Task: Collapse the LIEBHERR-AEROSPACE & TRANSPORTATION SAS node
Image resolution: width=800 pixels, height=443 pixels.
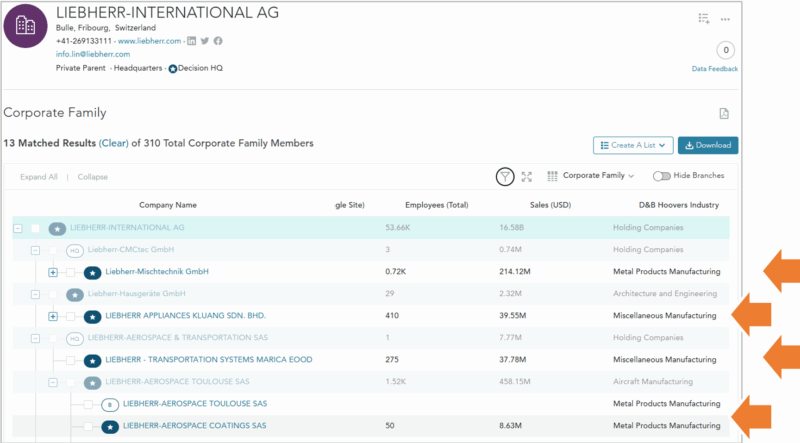Action: coord(35,338)
